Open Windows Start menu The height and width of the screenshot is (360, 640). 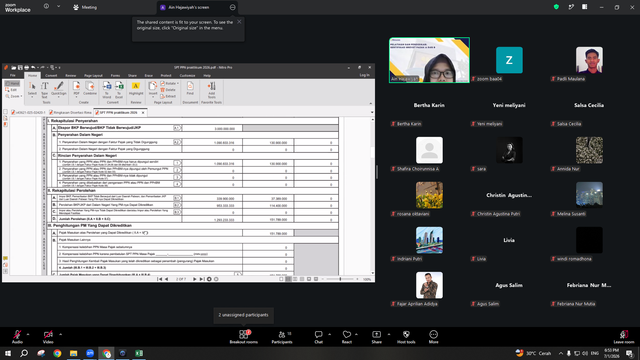click(8, 353)
